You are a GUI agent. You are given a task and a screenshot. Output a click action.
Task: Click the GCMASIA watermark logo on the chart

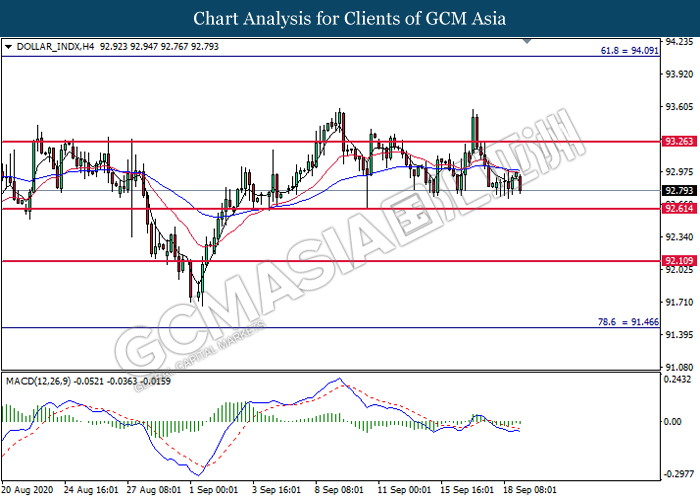click(x=350, y=245)
